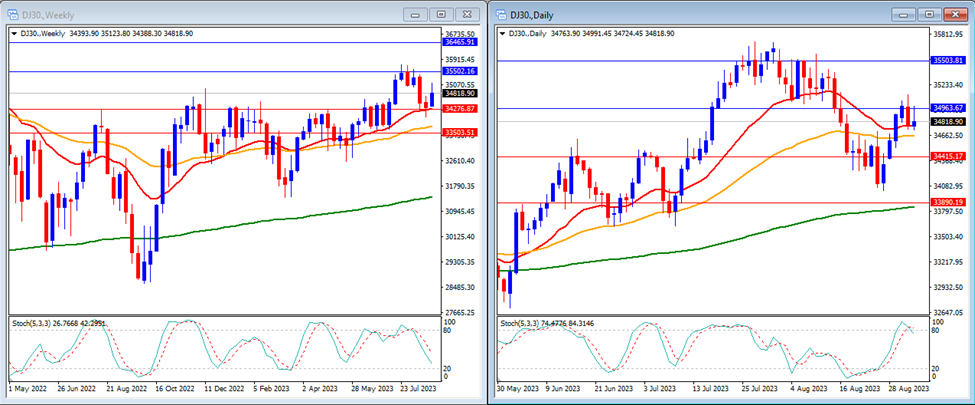Click the 34082.95 value on Daily price scale
Screen dimensions: 975x405
(948, 186)
